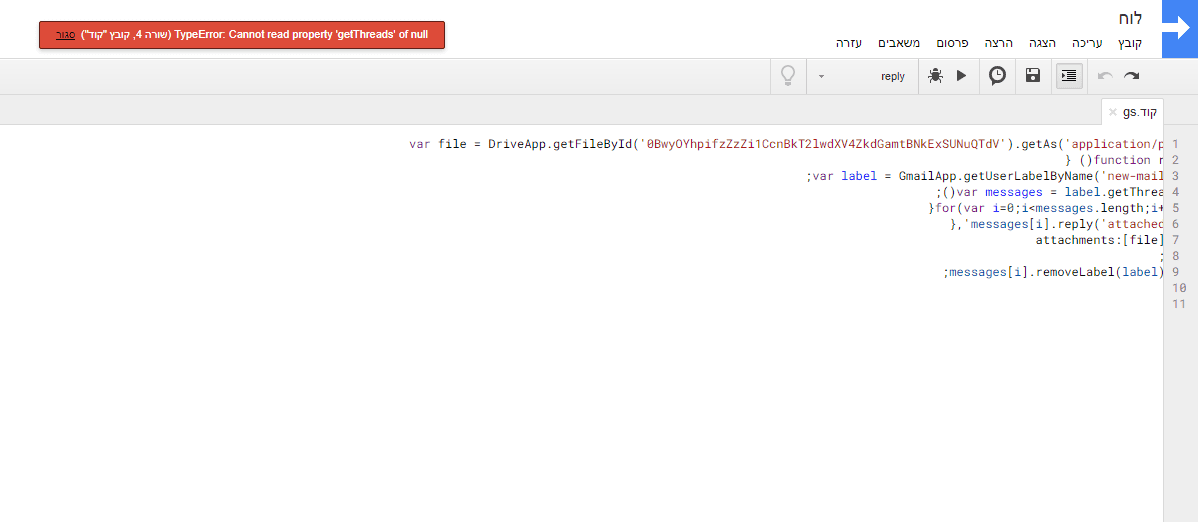
Task: Run the function with the play icon
Action: 962,76
